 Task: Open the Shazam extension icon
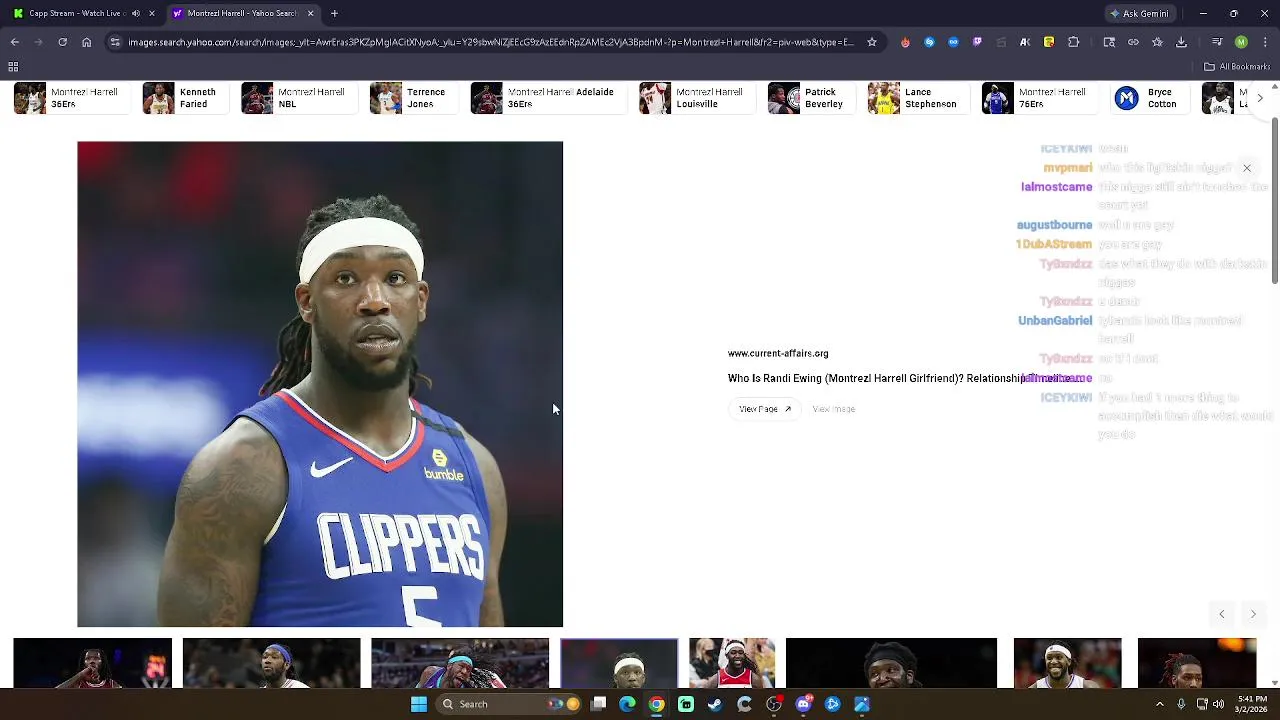pyautogui.click(x=929, y=42)
